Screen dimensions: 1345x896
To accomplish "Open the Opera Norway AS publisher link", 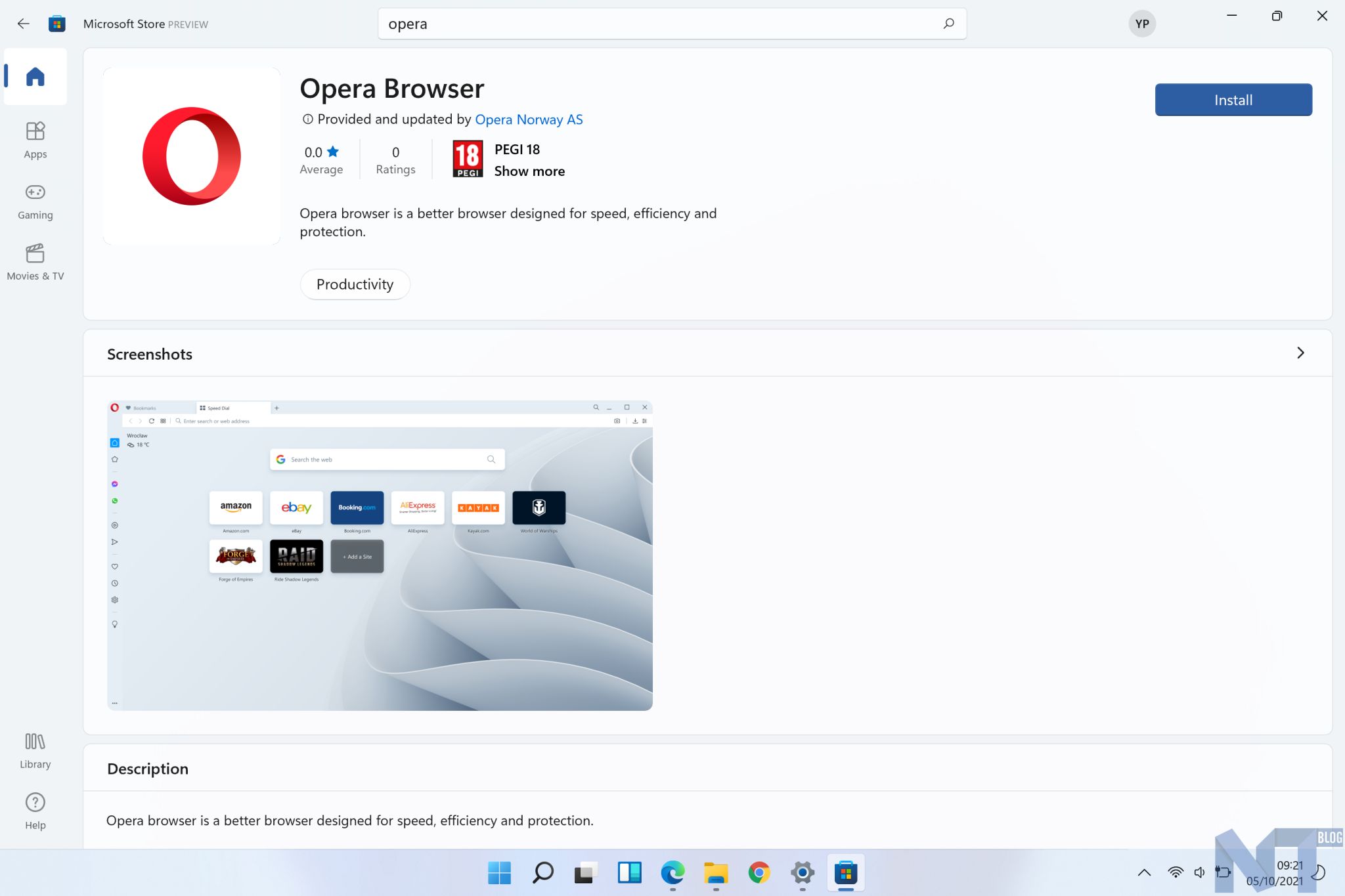I will [x=529, y=119].
